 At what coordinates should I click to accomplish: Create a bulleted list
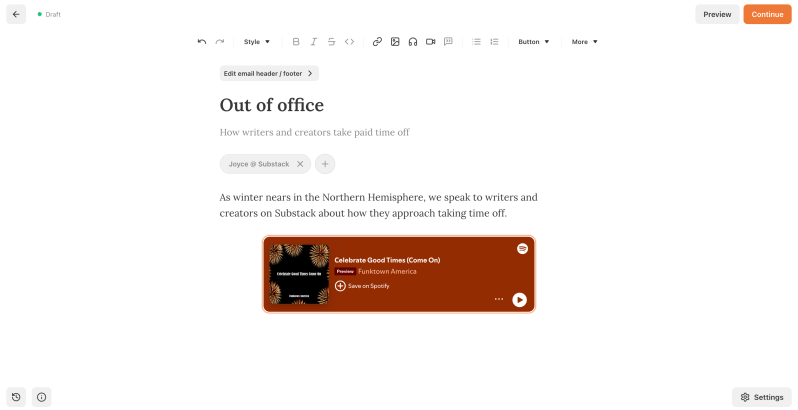(476, 42)
